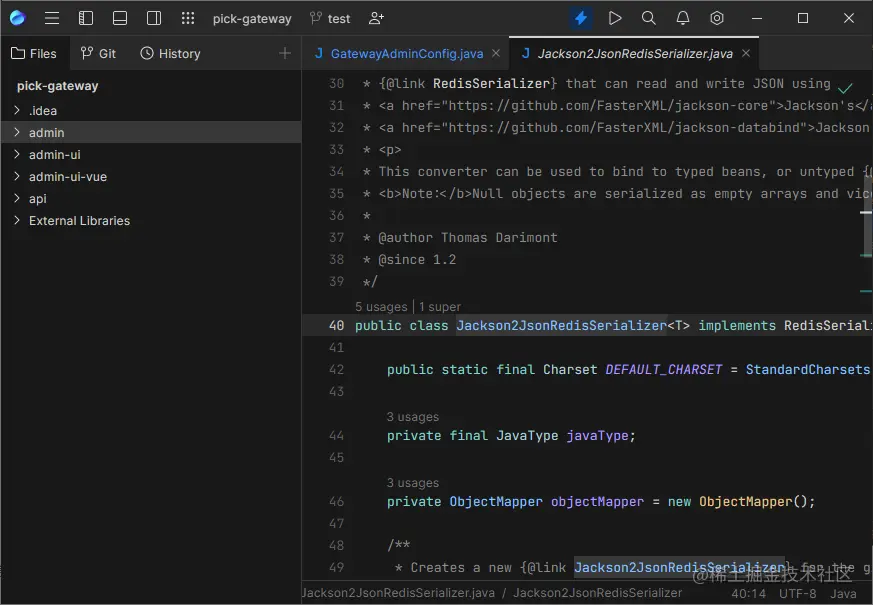
Task: Minimize the Fleet window
Action: tap(757, 18)
